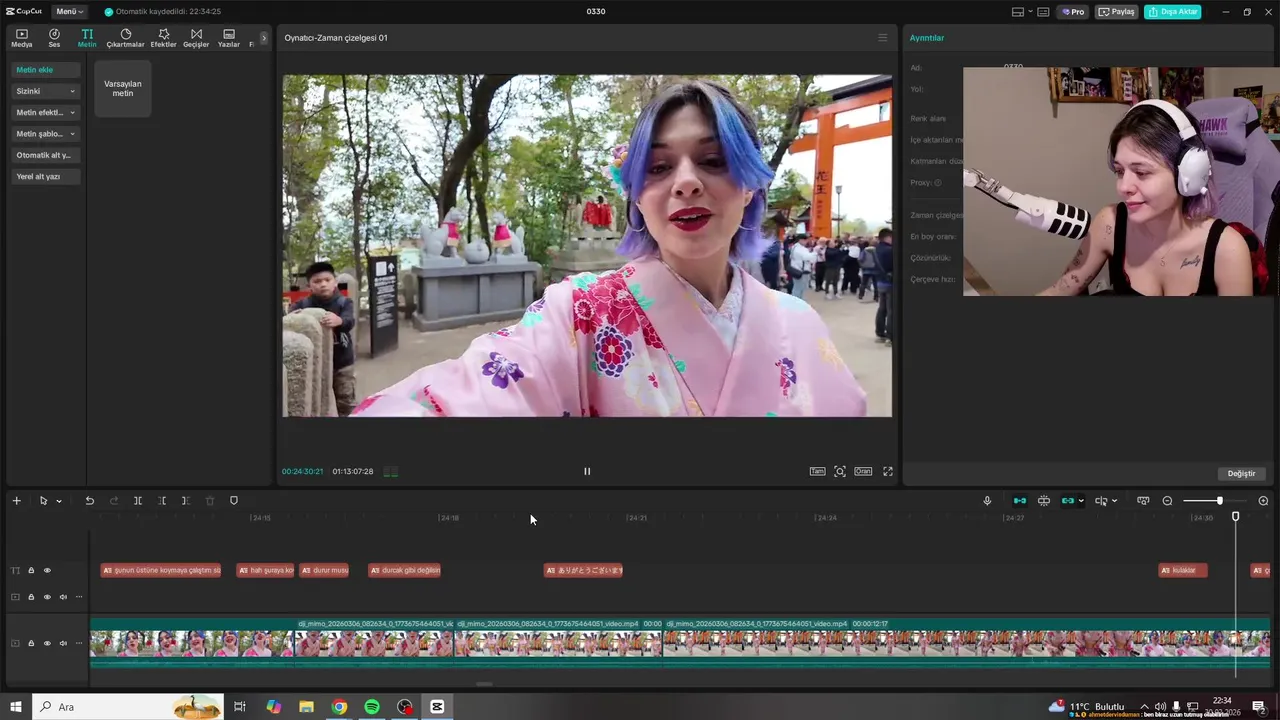
Task: Select the Metin tab
Action: [87, 38]
